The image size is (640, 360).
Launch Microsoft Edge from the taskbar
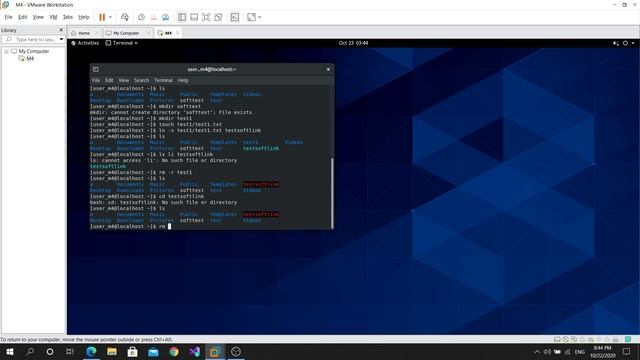pyautogui.click(x=91, y=351)
